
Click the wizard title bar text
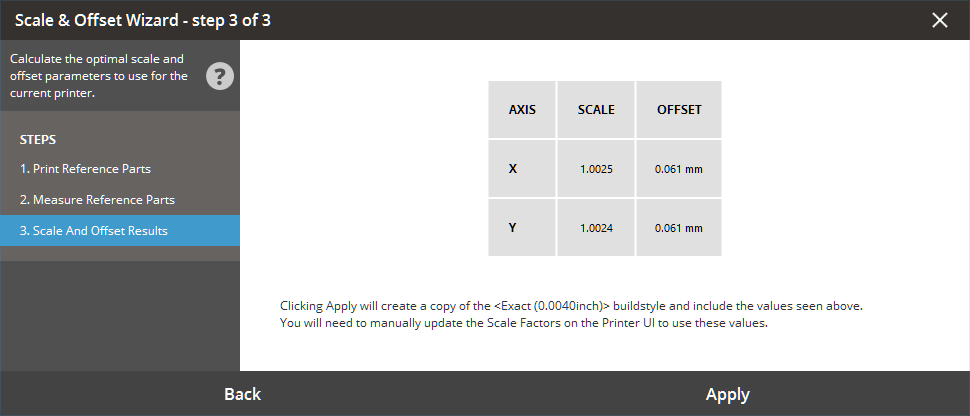pyautogui.click(x=142, y=20)
